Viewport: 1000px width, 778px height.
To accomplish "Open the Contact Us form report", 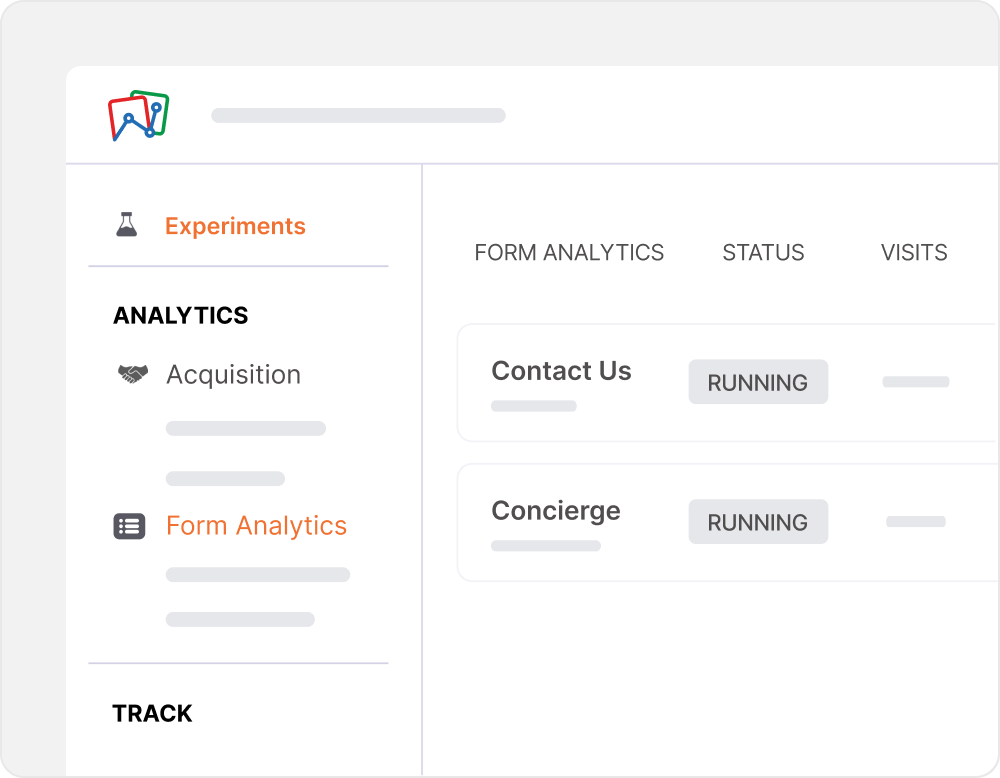I will coord(561,371).
